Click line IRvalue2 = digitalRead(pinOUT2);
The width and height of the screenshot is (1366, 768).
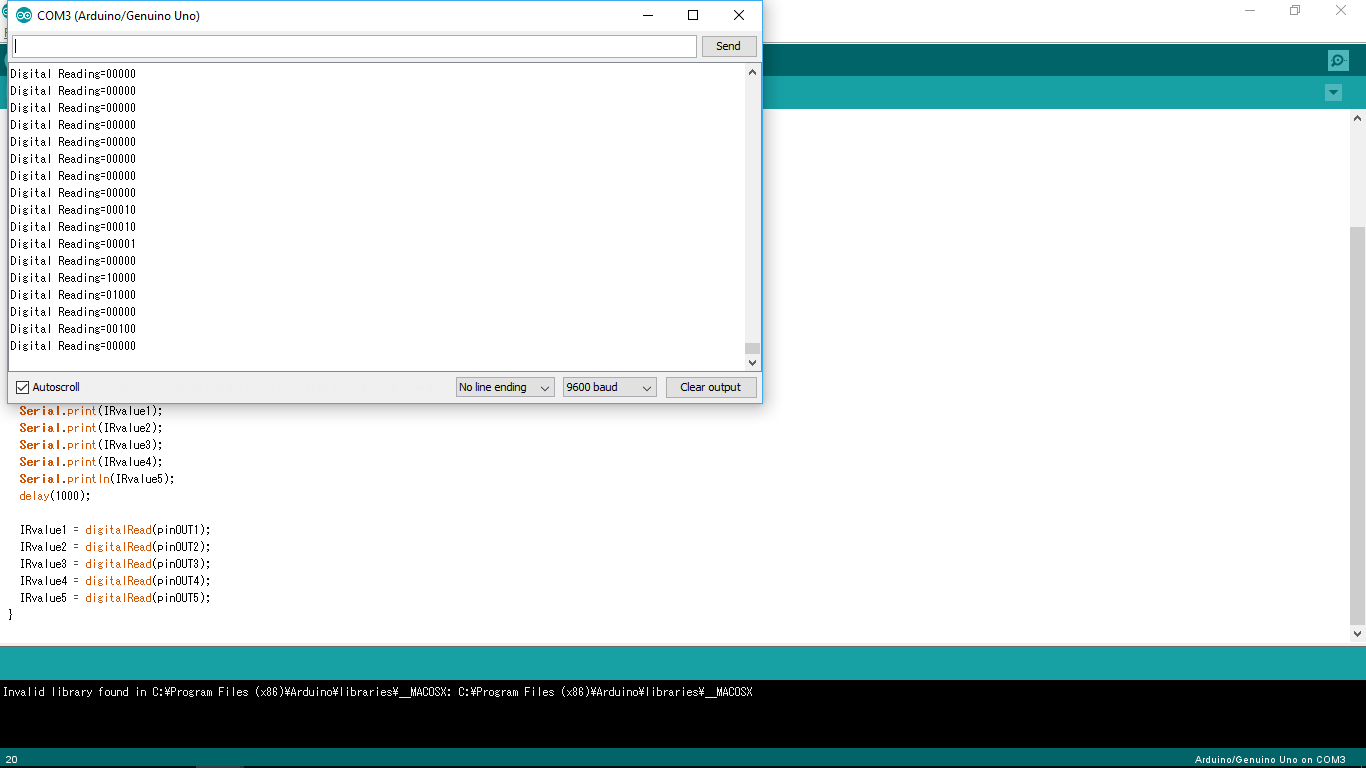115,547
